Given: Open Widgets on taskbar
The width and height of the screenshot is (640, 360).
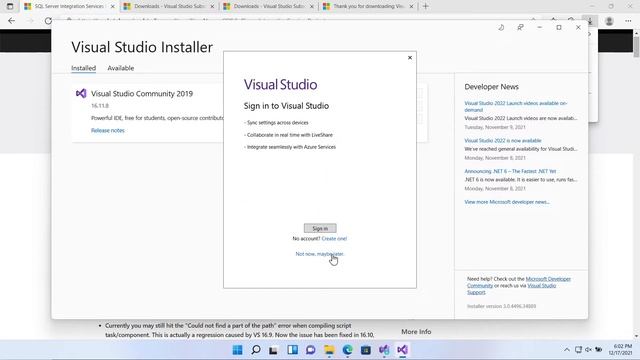Looking at the screenshot, I should point(292,350).
